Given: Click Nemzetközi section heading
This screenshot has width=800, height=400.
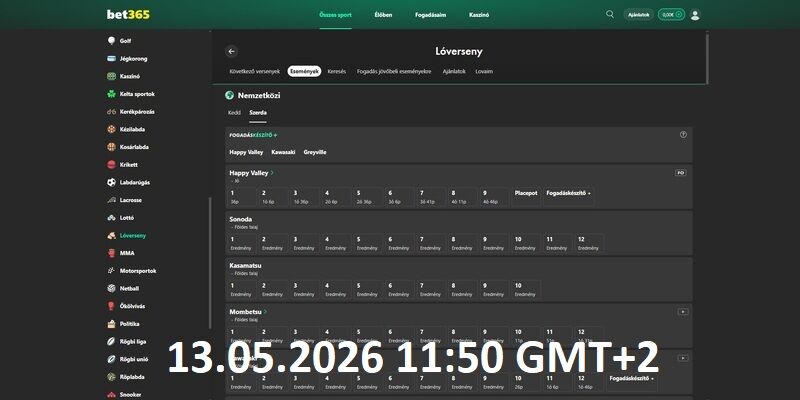Looking at the screenshot, I should (x=259, y=95).
